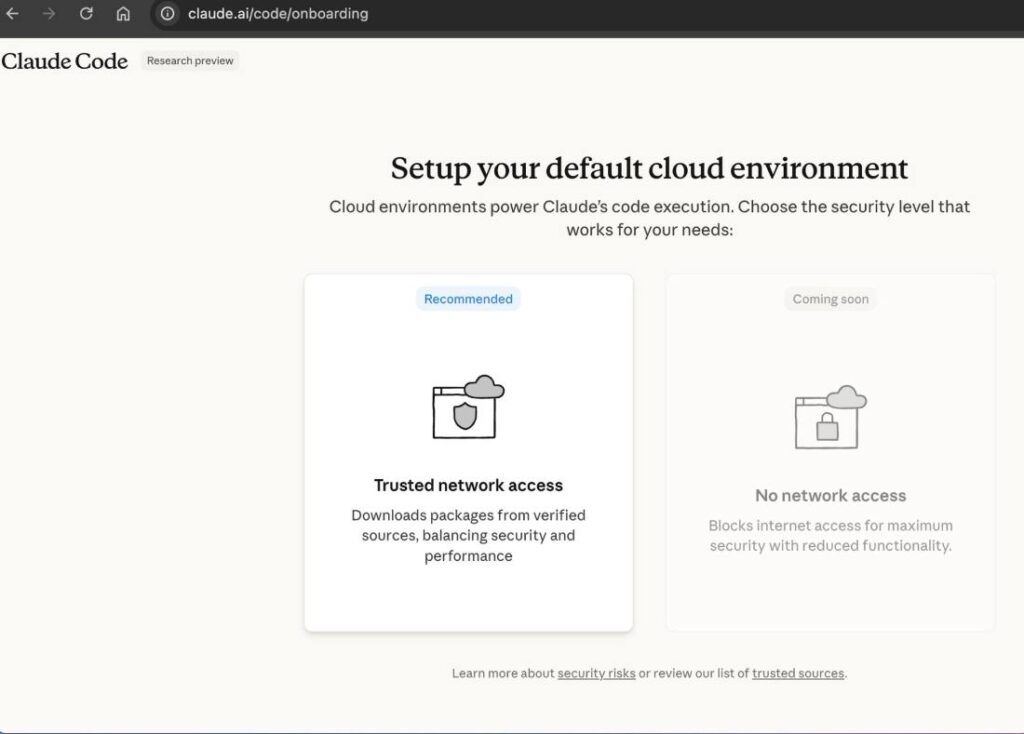Click the Claude Code logo
Image resolution: width=1024 pixels, height=734 pixels.
[x=64, y=61]
